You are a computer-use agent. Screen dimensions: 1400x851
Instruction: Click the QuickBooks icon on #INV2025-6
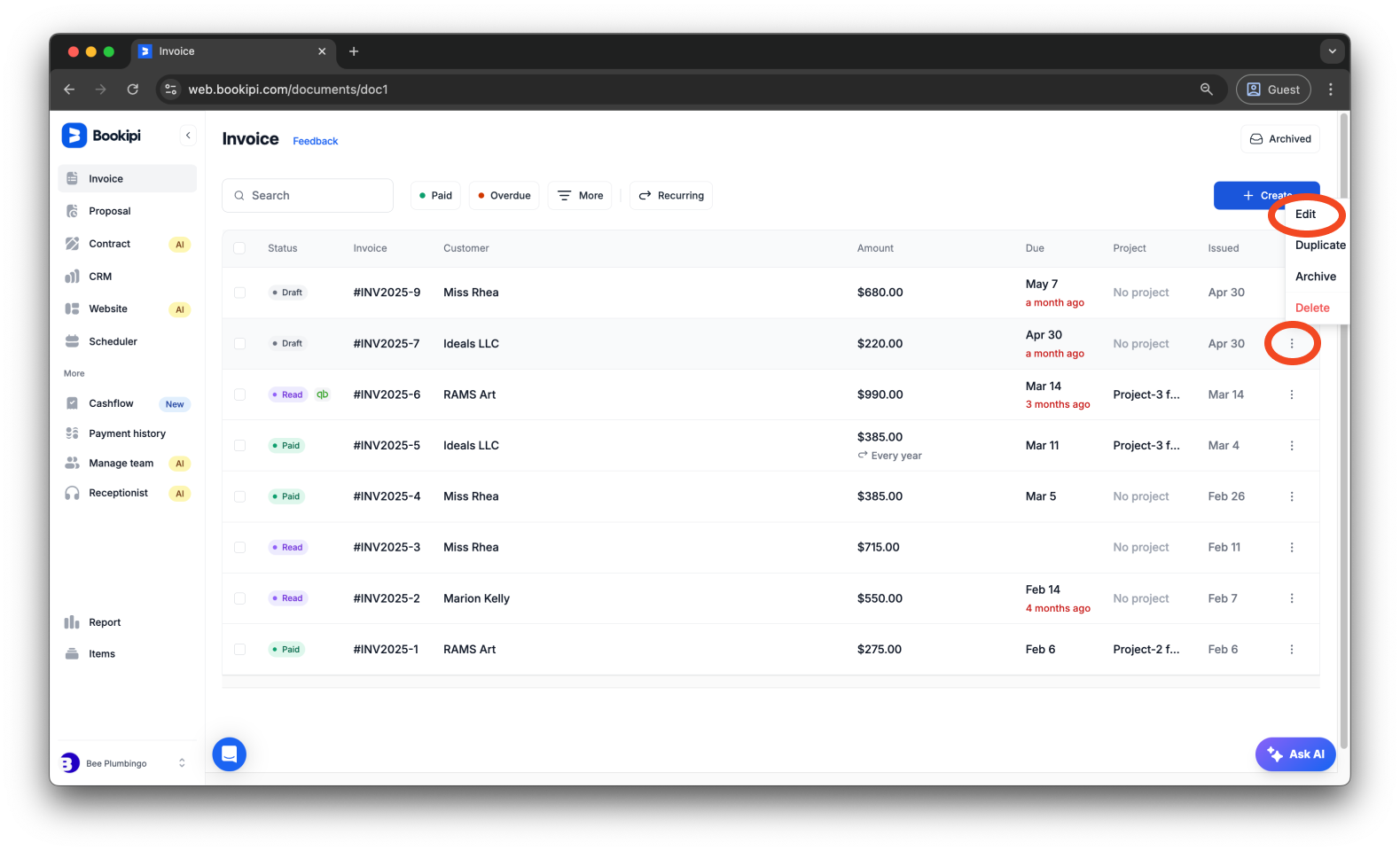point(323,394)
